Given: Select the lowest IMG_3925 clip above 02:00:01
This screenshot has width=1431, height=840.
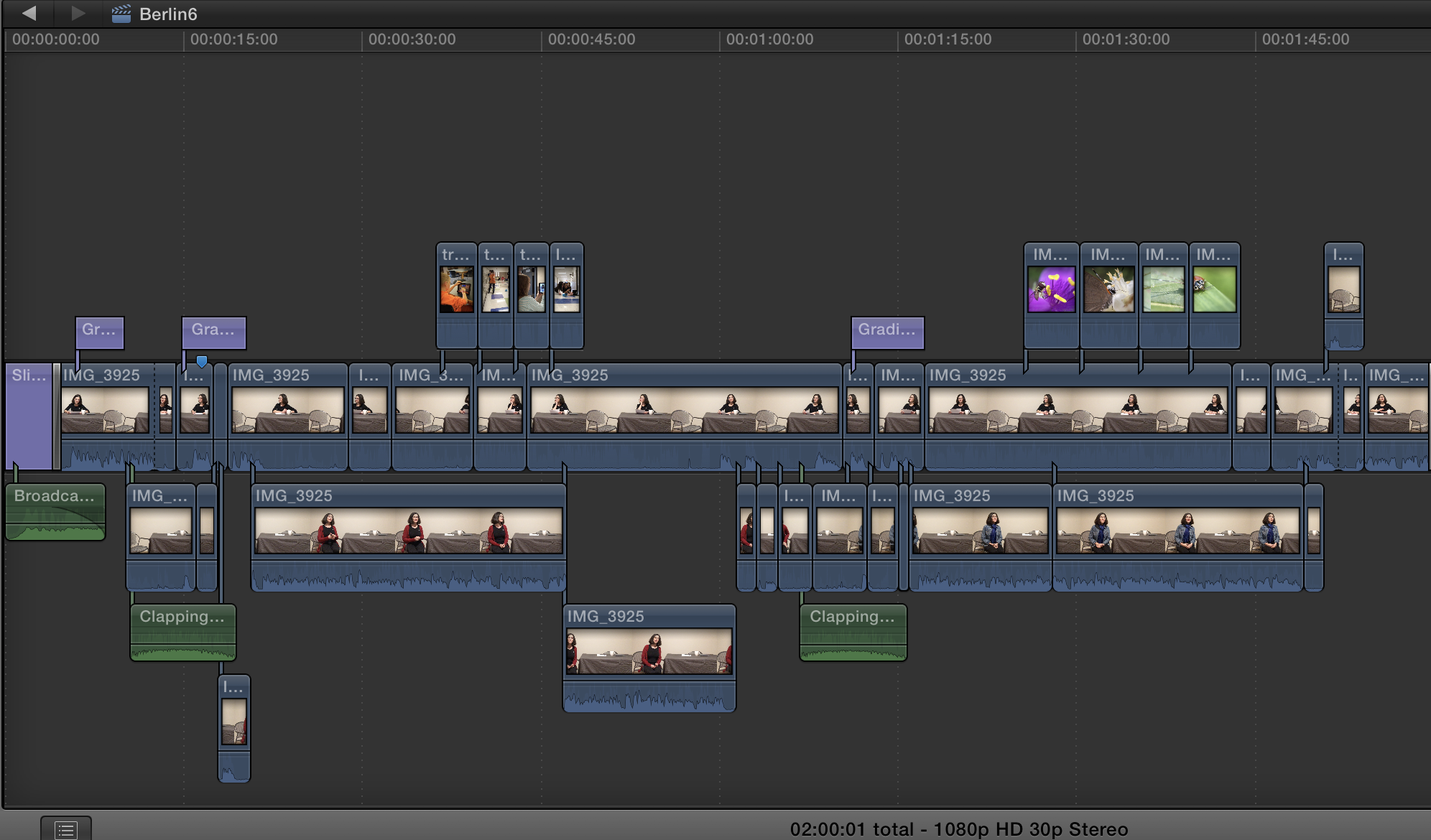Looking at the screenshot, I should point(649,658).
